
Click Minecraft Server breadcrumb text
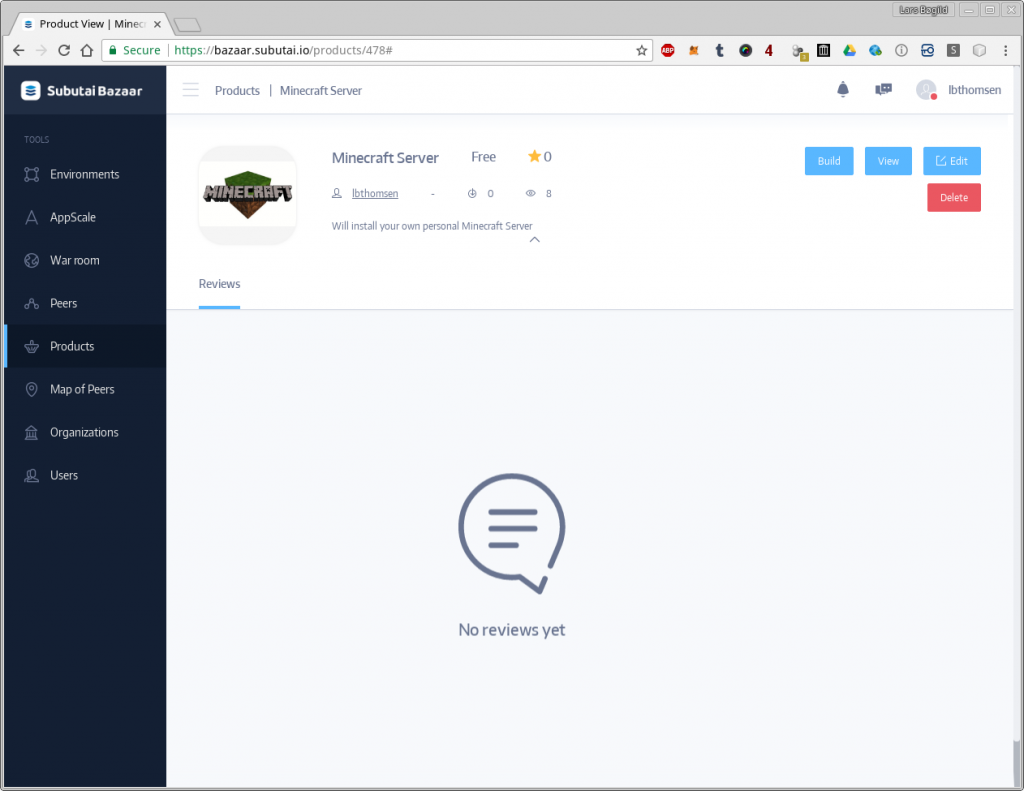click(x=321, y=91)
